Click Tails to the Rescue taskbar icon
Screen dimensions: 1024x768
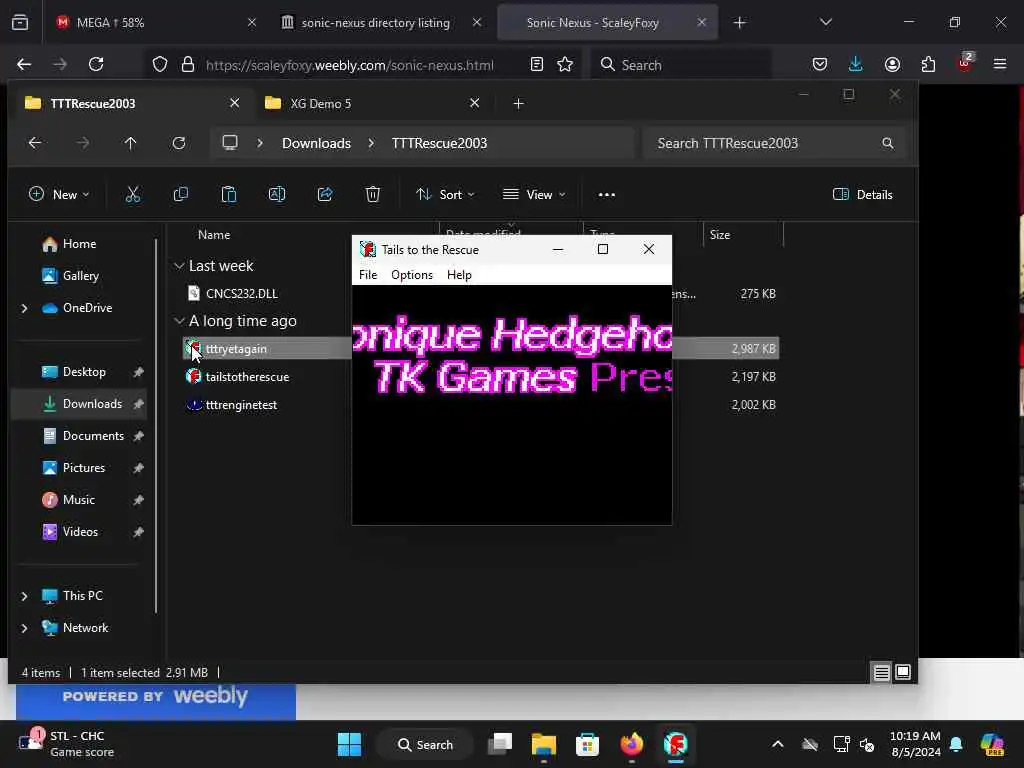tap(676, 744)
